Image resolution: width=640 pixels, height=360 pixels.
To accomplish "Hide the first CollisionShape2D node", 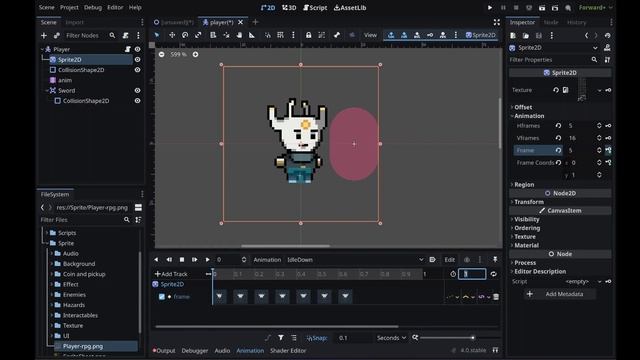I will click(x=138, y=70).
